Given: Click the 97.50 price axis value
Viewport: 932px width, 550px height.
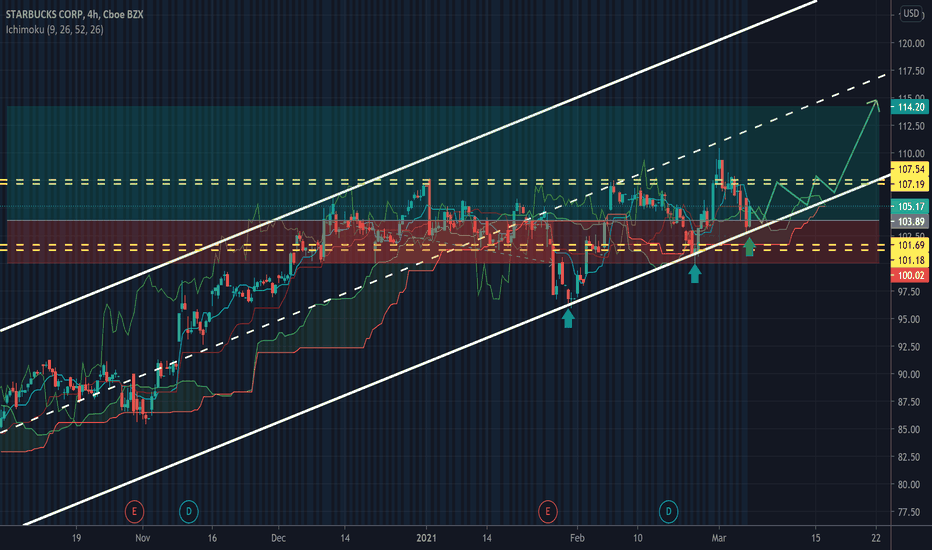Looking at the screenshot, I should [x=911, y=291].
